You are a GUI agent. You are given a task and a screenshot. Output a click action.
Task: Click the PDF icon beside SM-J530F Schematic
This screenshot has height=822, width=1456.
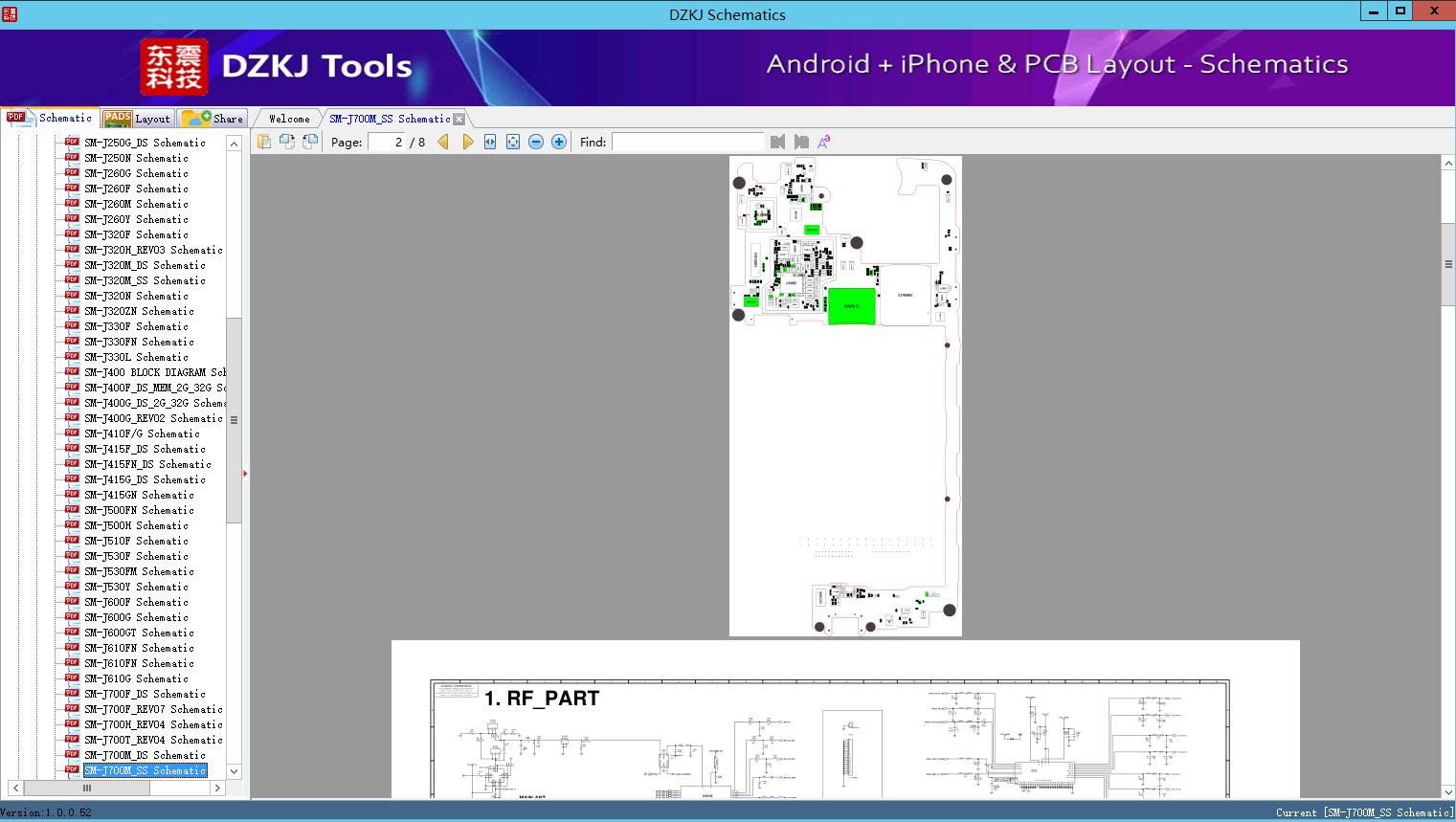click(72, 555)
